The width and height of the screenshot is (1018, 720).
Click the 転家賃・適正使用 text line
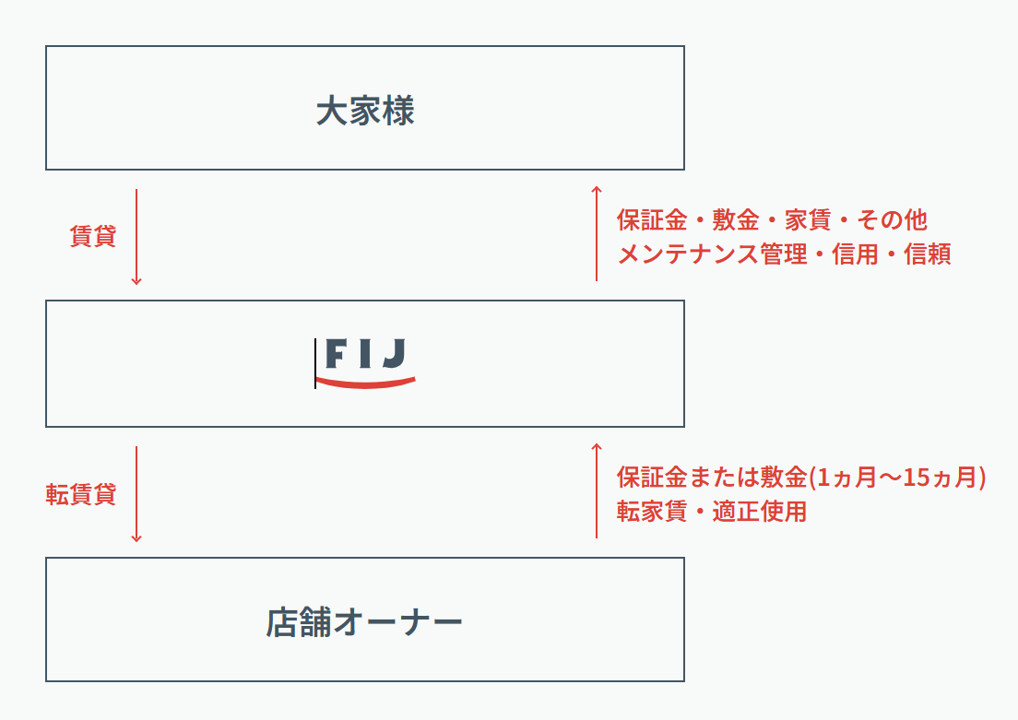pos(712,511)
